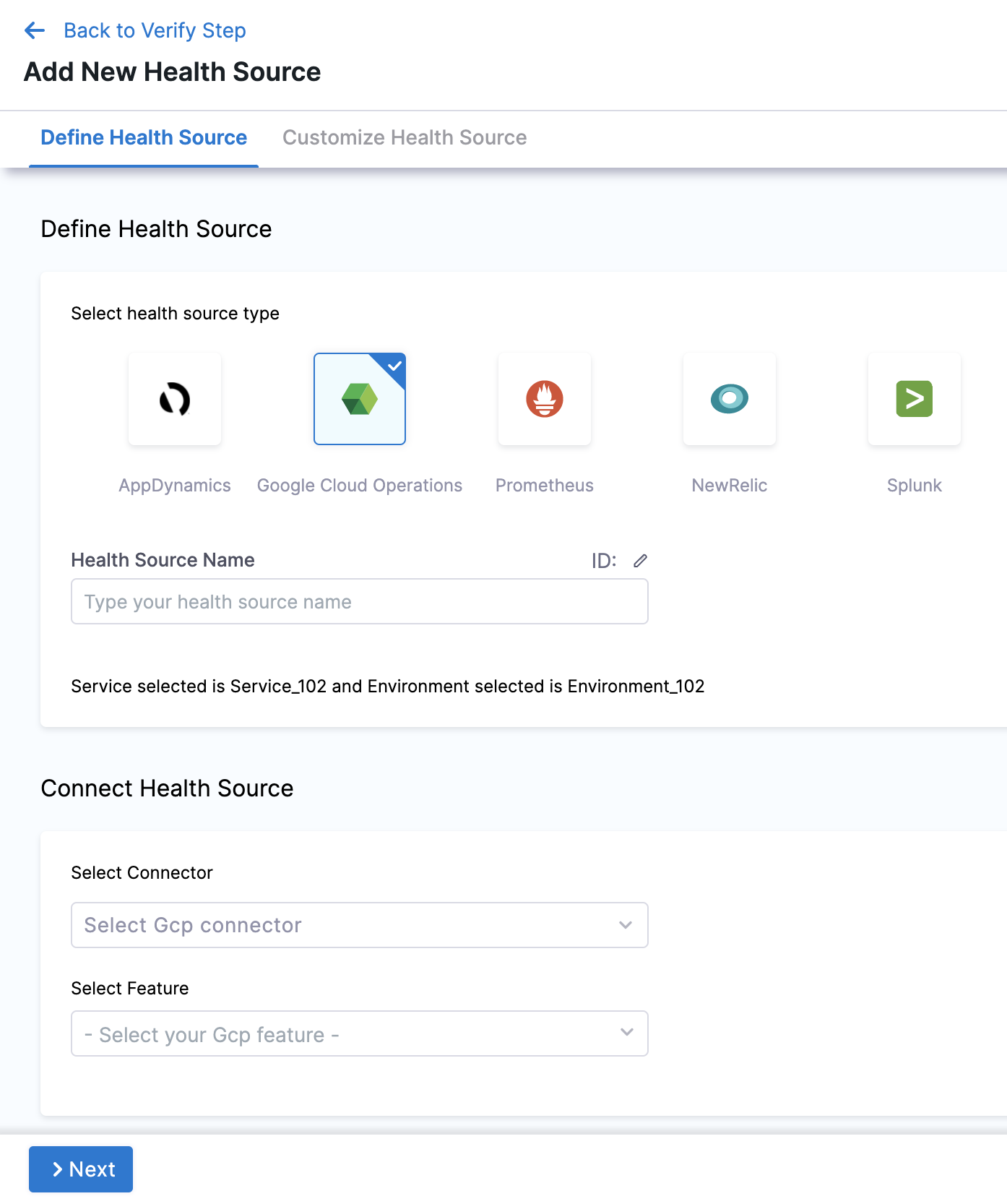Switch to the Define Health Source tab
The width and height of the screenshot is (1007, 1204).
[x=144, y=137]
